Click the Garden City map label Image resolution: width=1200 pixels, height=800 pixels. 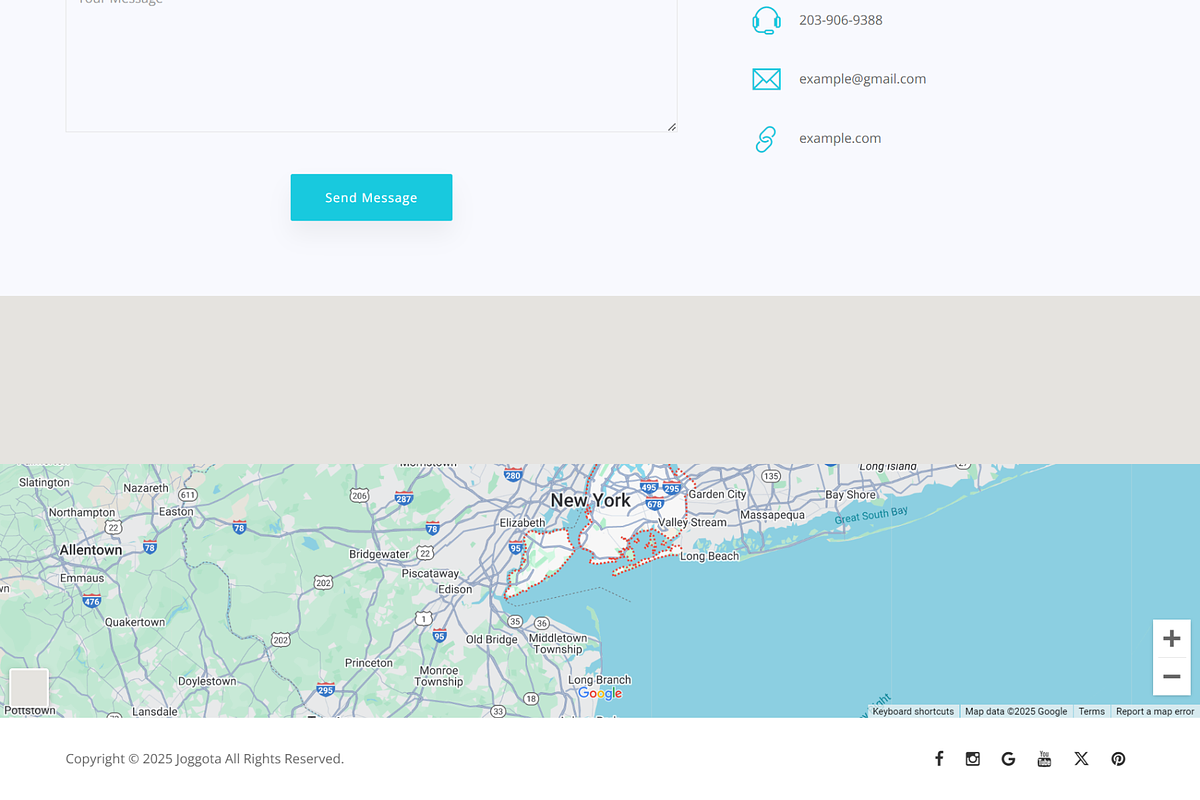click(717, 494)
